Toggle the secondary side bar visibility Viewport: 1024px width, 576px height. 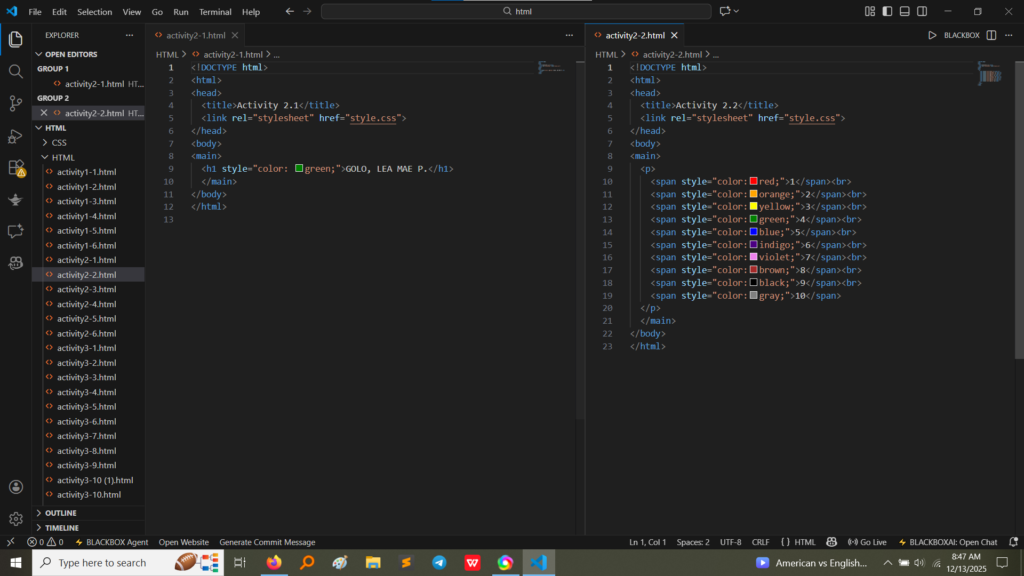point(922,11)
